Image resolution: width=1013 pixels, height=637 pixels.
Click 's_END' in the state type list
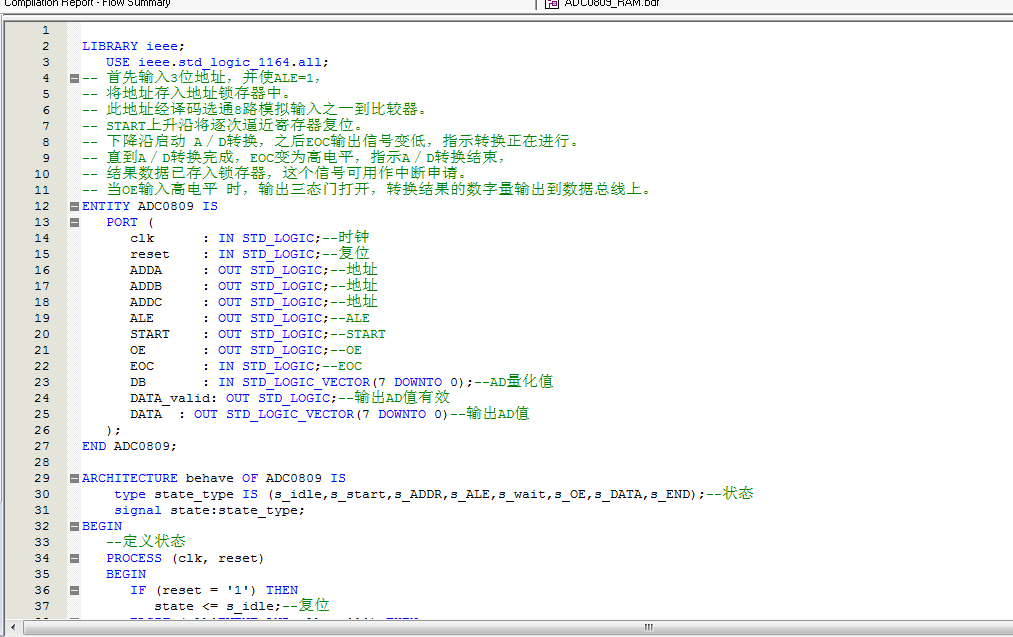pyautogui.click(x=670, y=494)
